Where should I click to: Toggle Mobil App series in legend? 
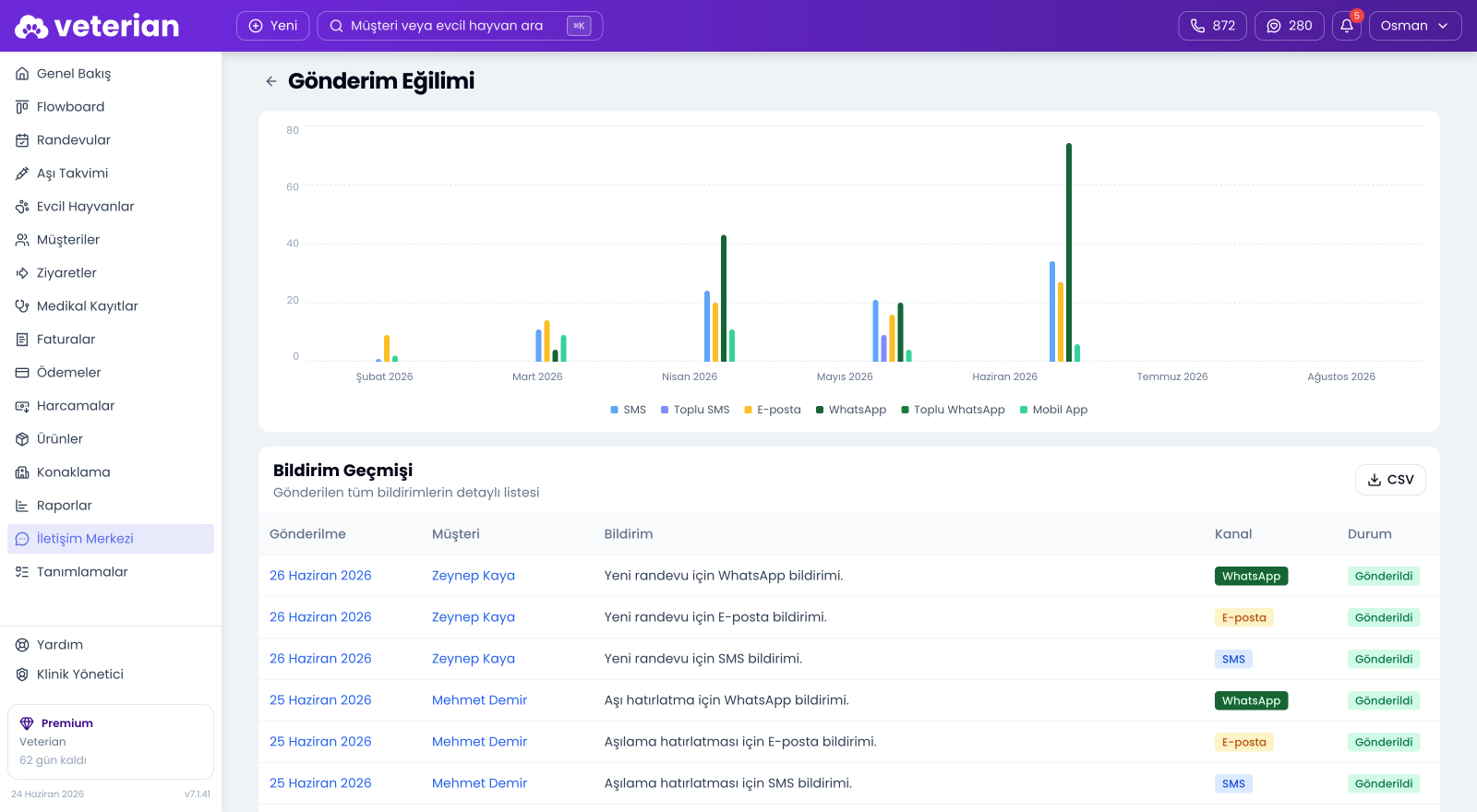point(1053,410)
